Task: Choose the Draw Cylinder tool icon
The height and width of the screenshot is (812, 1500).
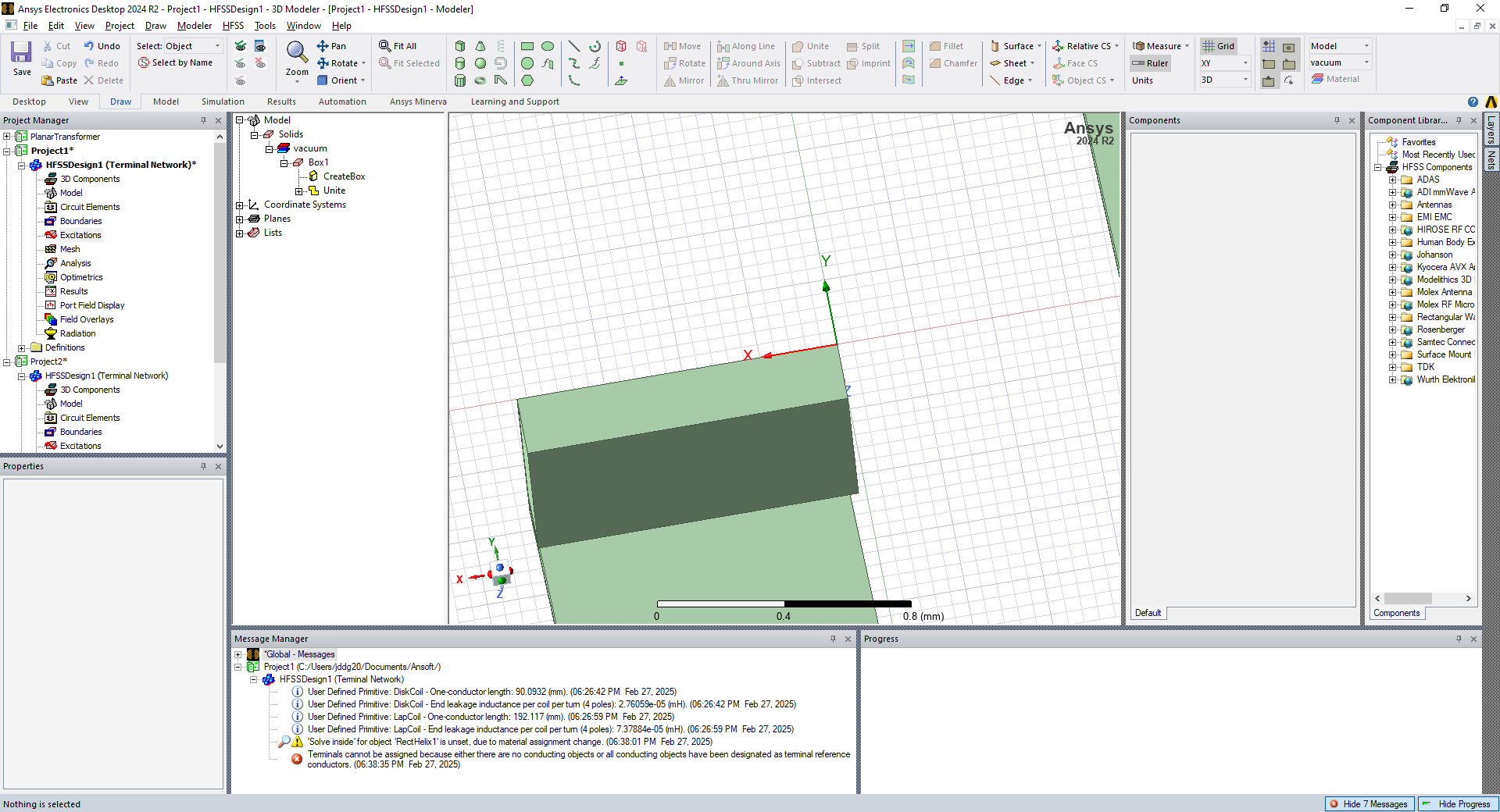Action: click(460, 63)
